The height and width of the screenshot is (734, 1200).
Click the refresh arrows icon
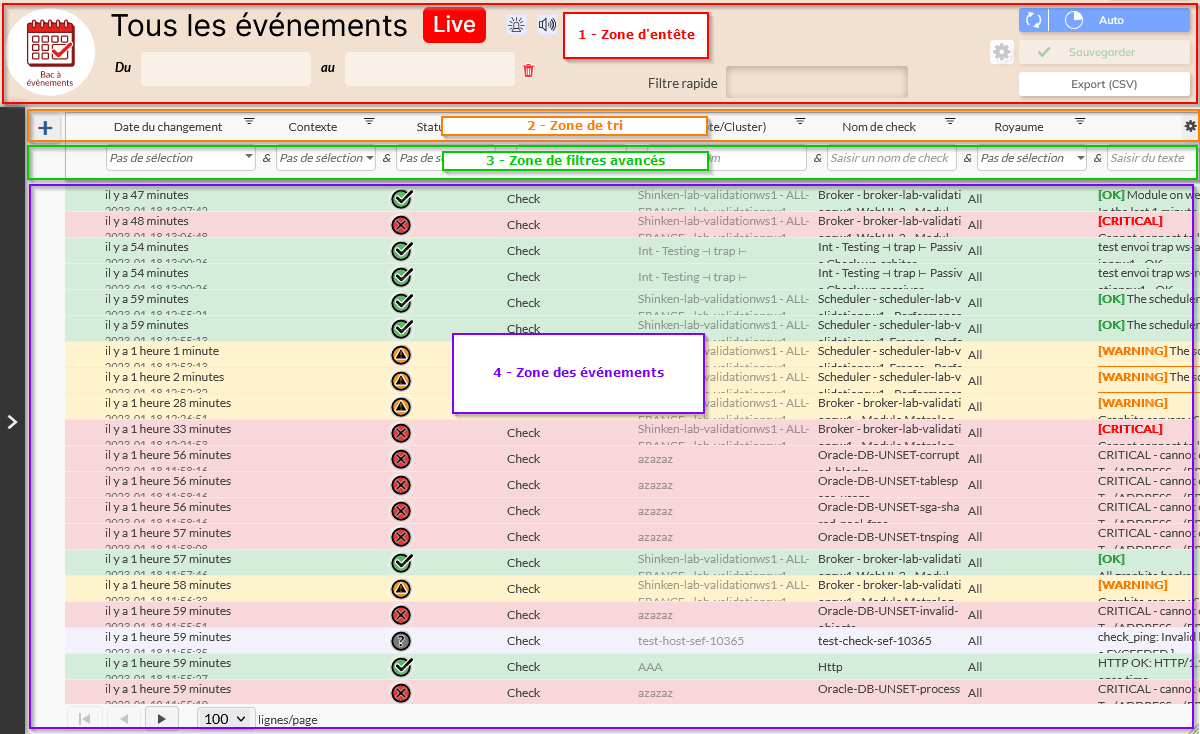pos(1034,20)
